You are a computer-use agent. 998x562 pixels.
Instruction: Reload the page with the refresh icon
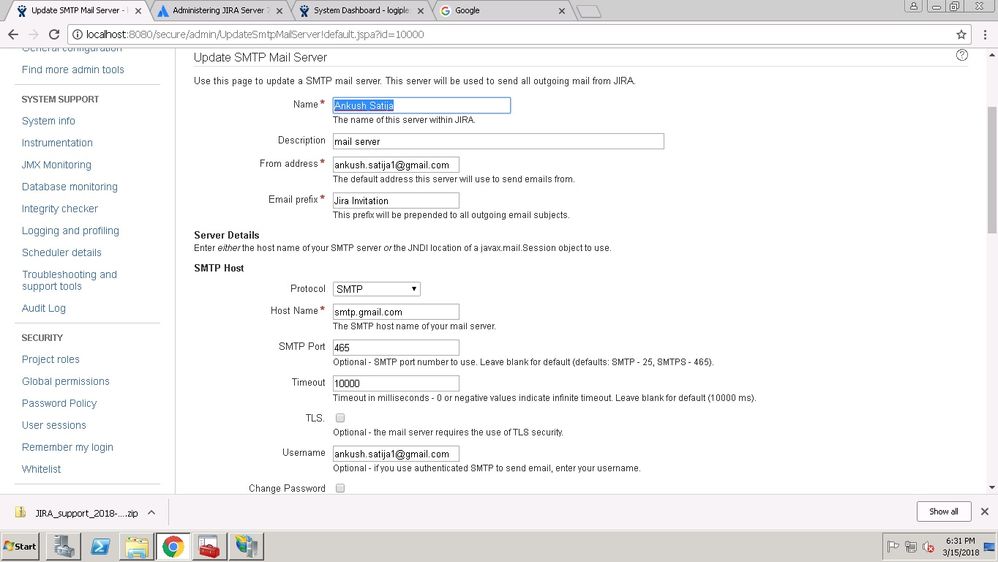tap(54, 34)
